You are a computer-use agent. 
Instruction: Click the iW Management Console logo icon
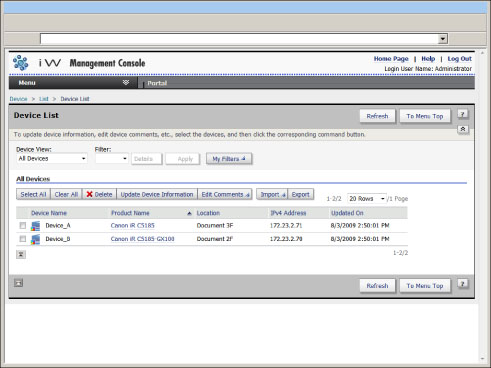[21, 63]
